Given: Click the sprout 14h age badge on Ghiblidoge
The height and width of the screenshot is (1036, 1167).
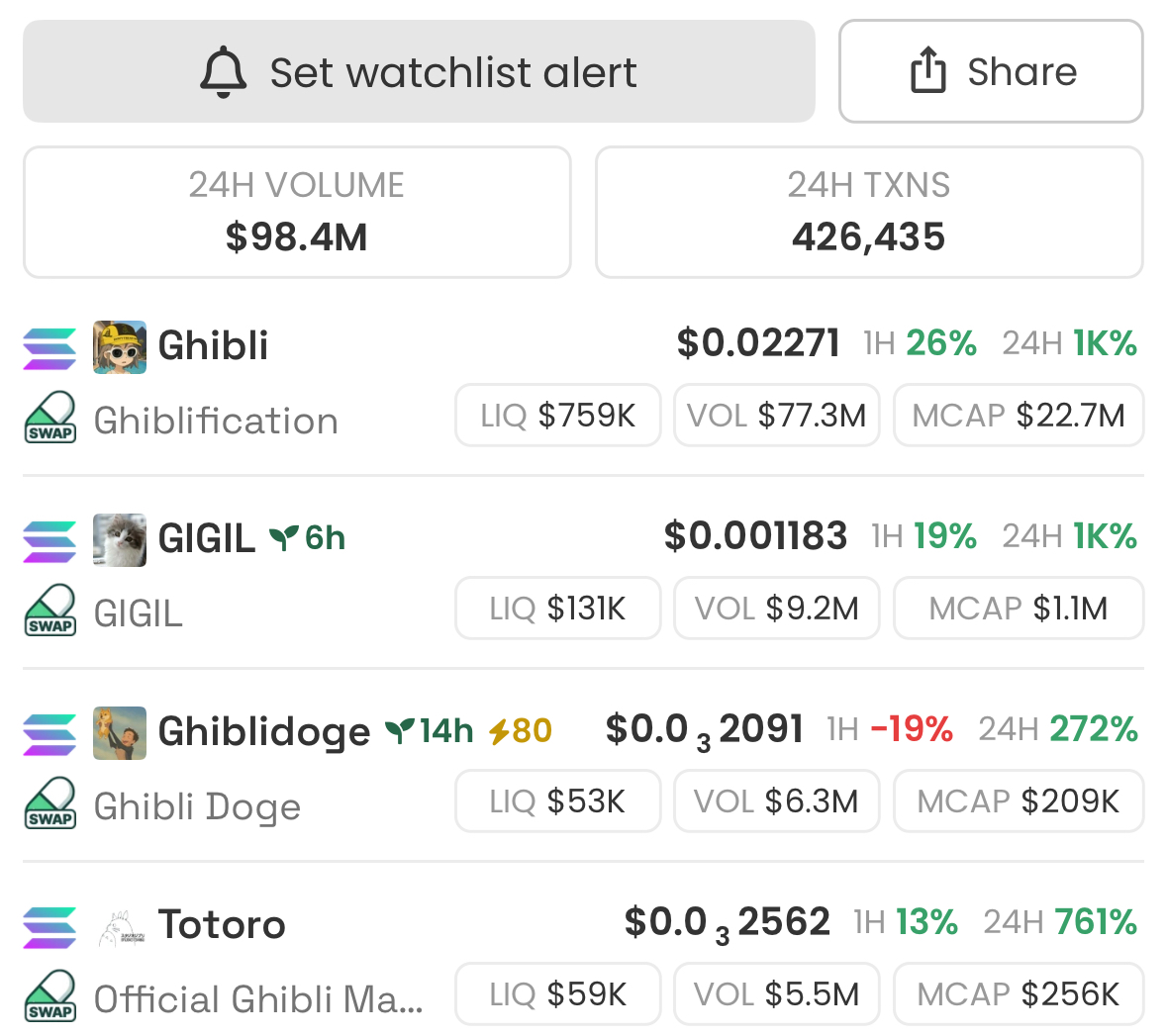Looking at the screenshot, I should 429,731.
